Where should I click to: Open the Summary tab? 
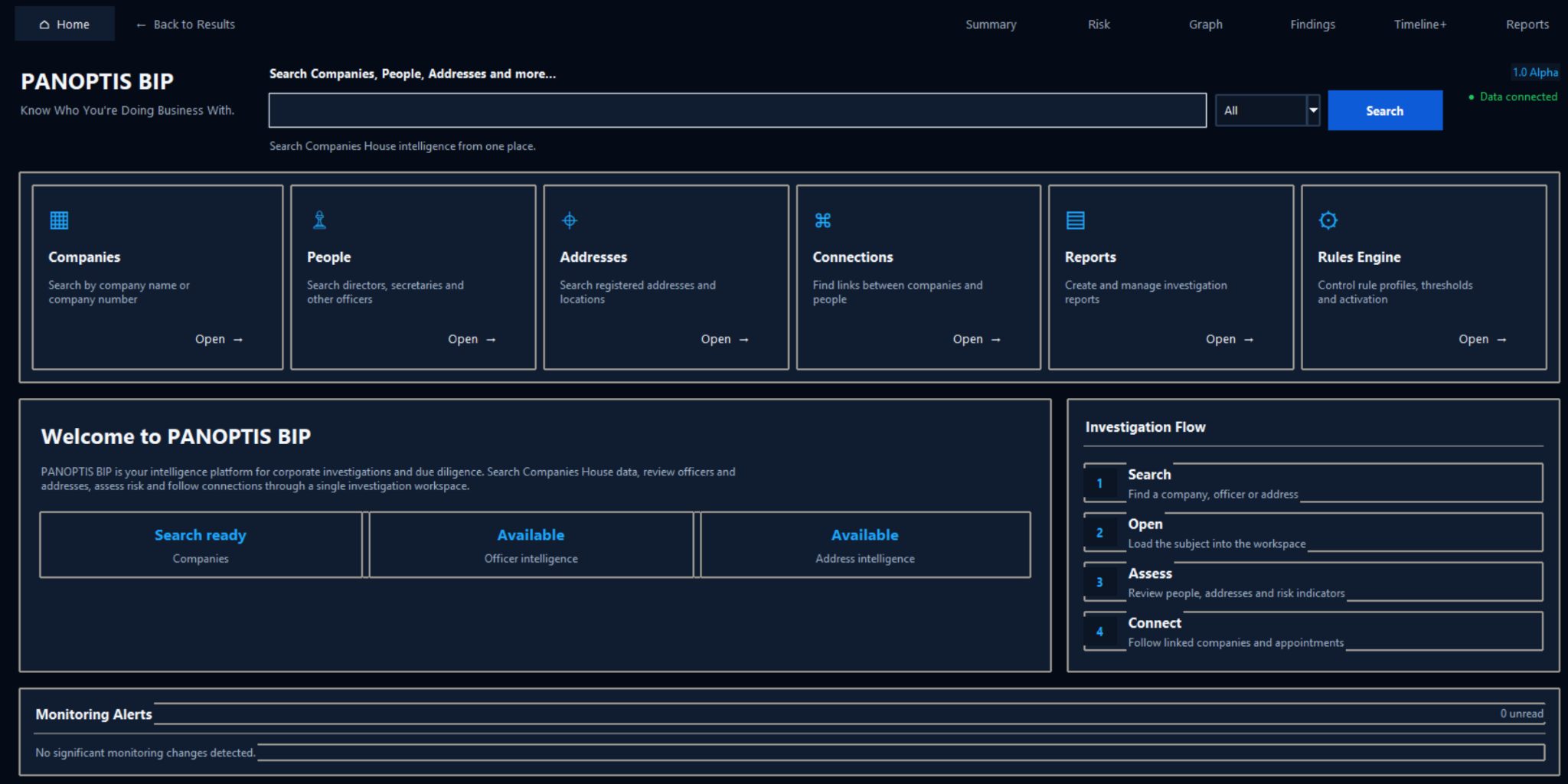coord(991,24)
